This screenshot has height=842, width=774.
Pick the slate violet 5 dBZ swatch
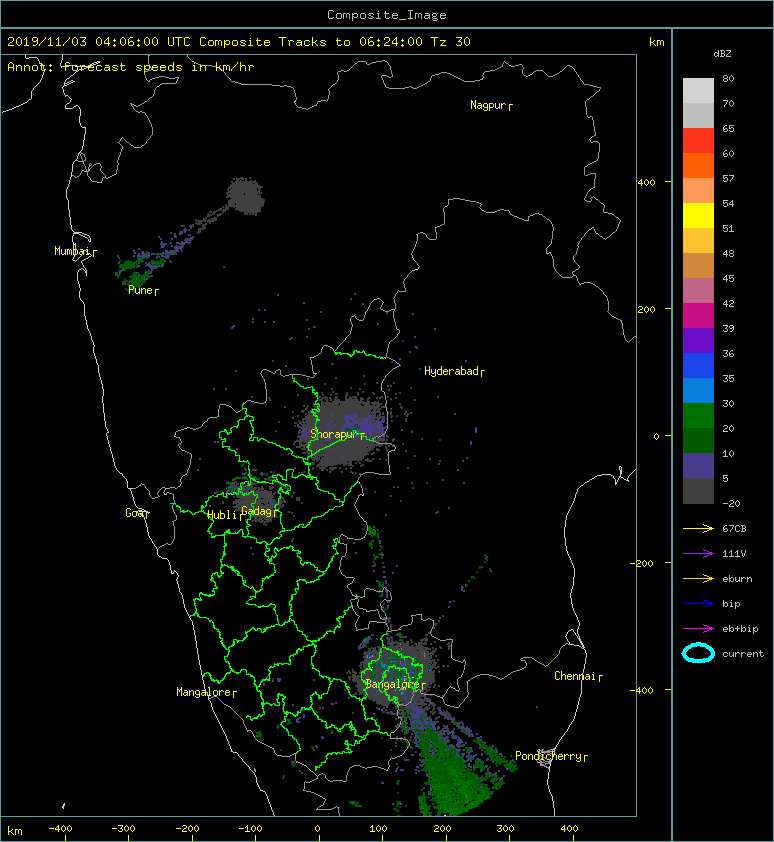click(x=698, y=465)
